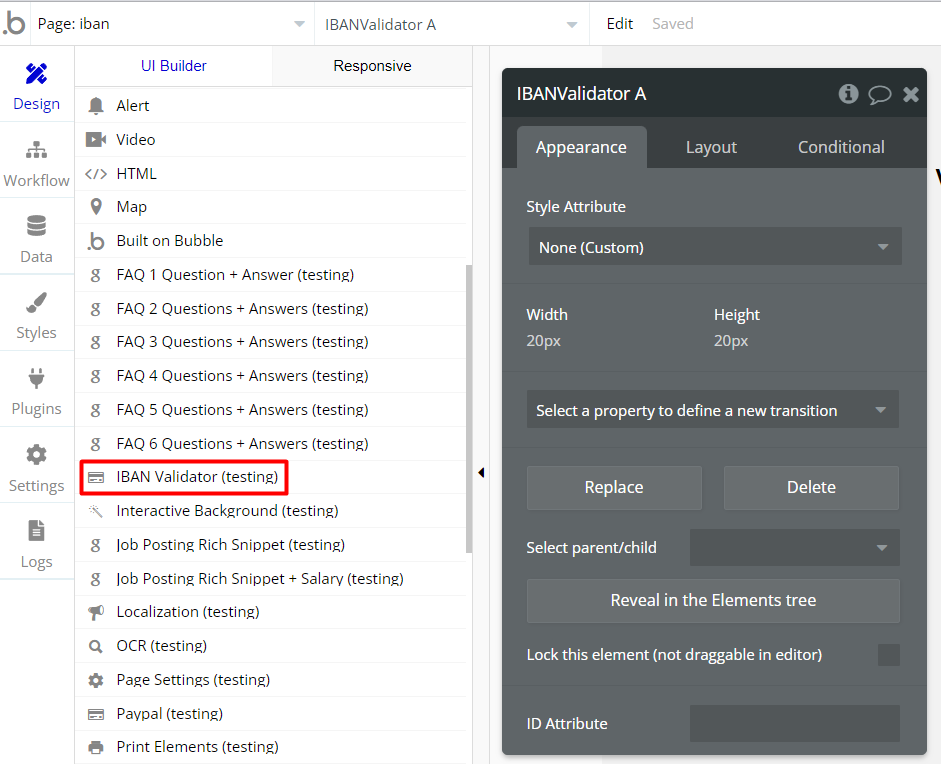Switch to the Conditional tab
This screenshot has width=941, height=764.
(x=840, y=147)
